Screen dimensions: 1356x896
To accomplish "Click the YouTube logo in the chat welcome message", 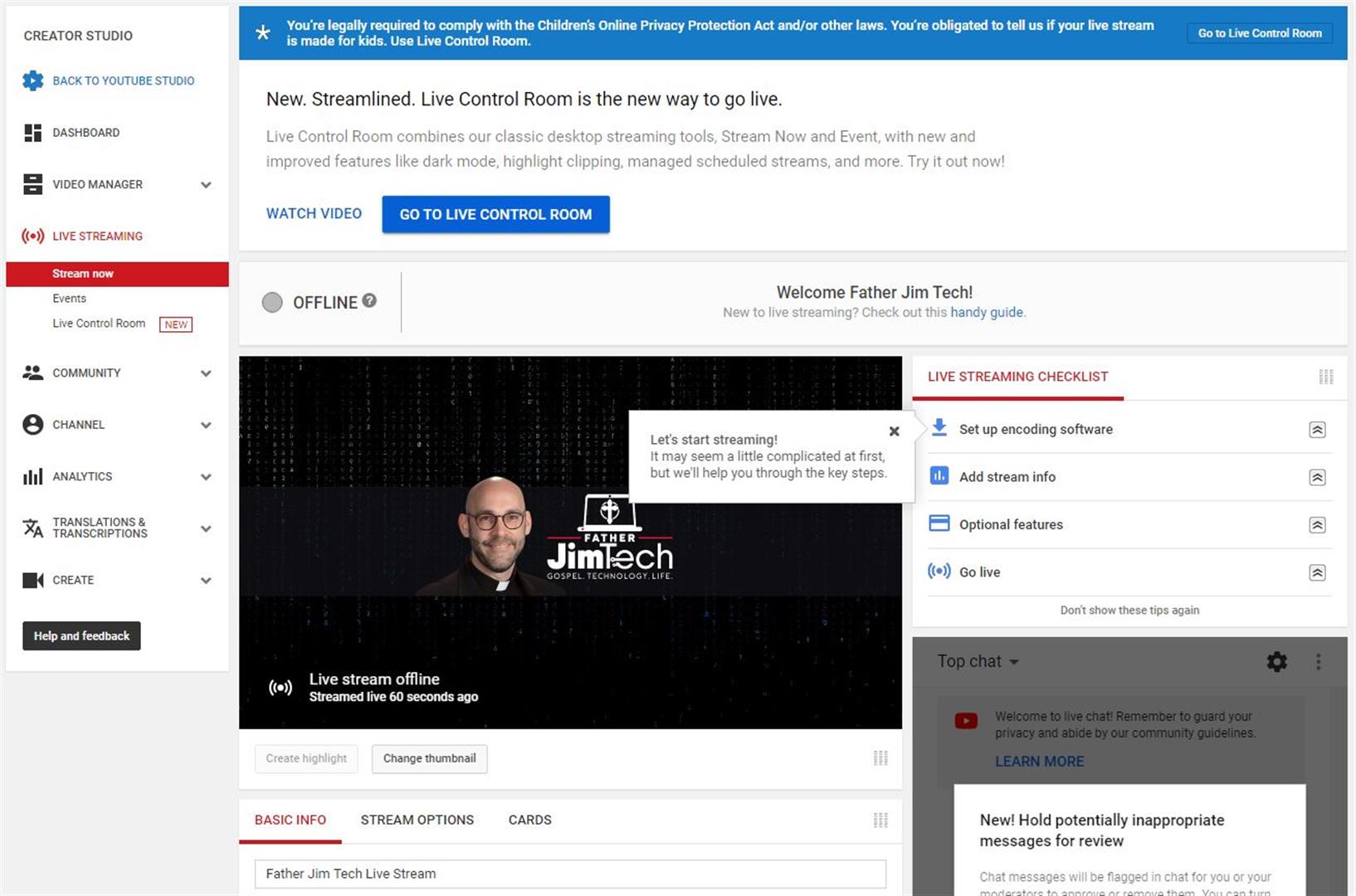I will [966, 721].
